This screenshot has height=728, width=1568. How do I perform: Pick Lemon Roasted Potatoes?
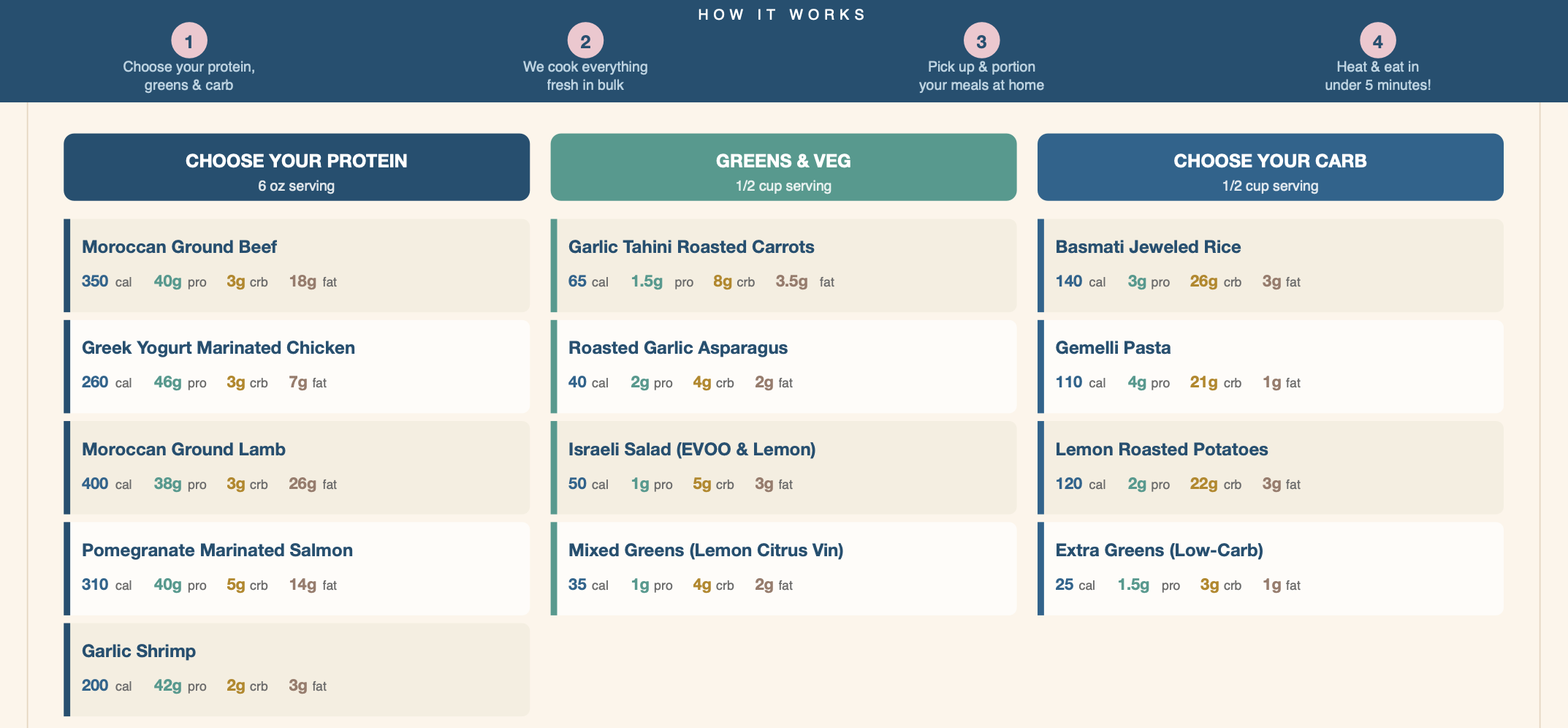(1270, 467)
